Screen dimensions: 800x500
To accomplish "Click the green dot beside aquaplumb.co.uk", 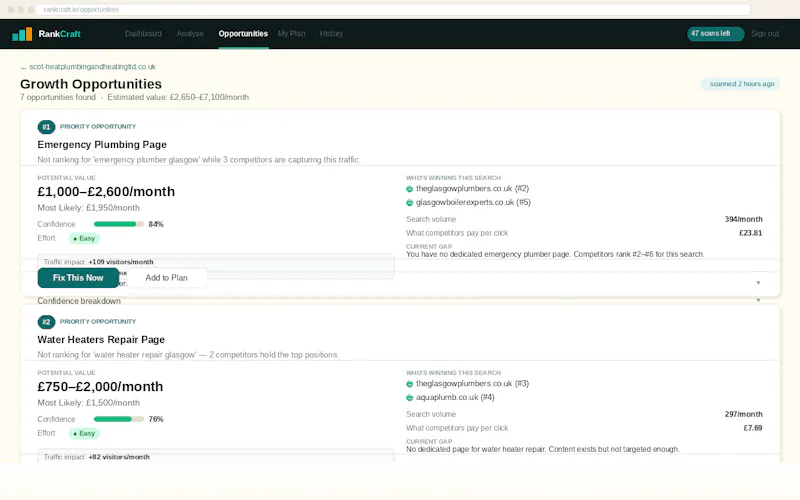I will click(409, 398).
